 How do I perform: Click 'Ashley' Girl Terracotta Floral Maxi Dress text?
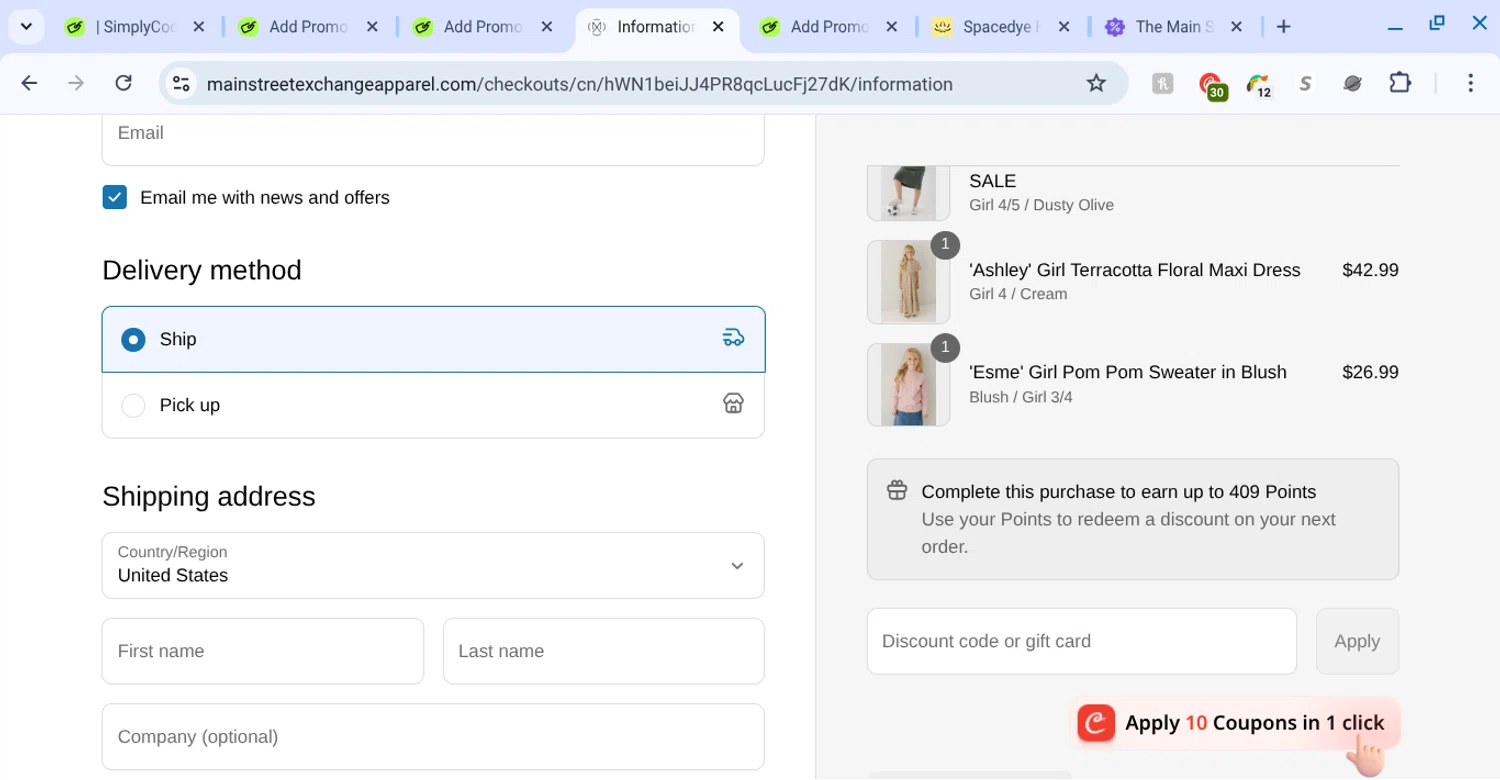(x=1135, y=270)
